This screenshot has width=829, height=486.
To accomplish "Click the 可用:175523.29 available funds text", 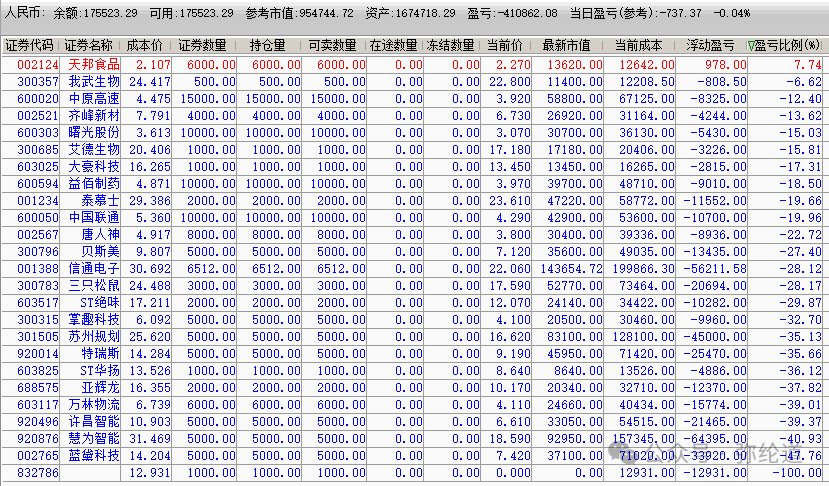I will tap(191, 13).
